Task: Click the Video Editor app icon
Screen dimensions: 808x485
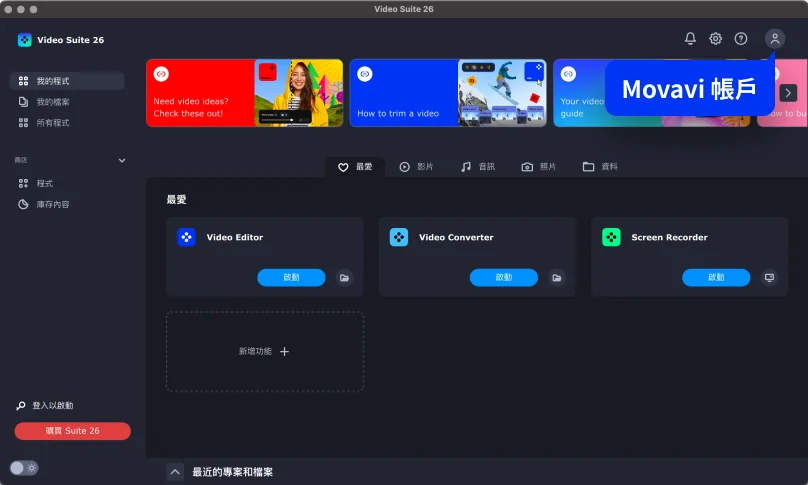Action: click(186, 237)
